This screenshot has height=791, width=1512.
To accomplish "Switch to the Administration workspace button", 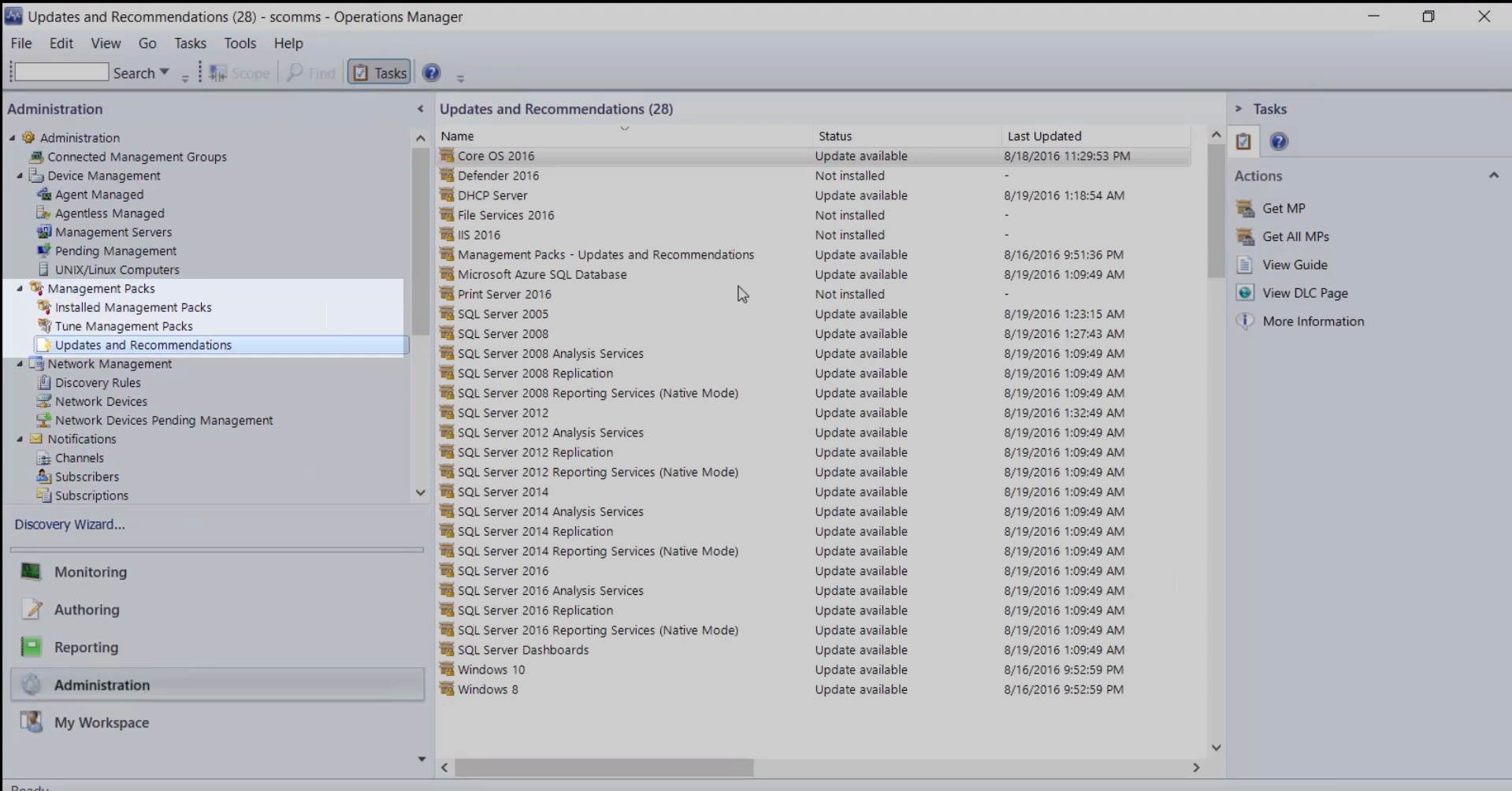I will [217, 685].
